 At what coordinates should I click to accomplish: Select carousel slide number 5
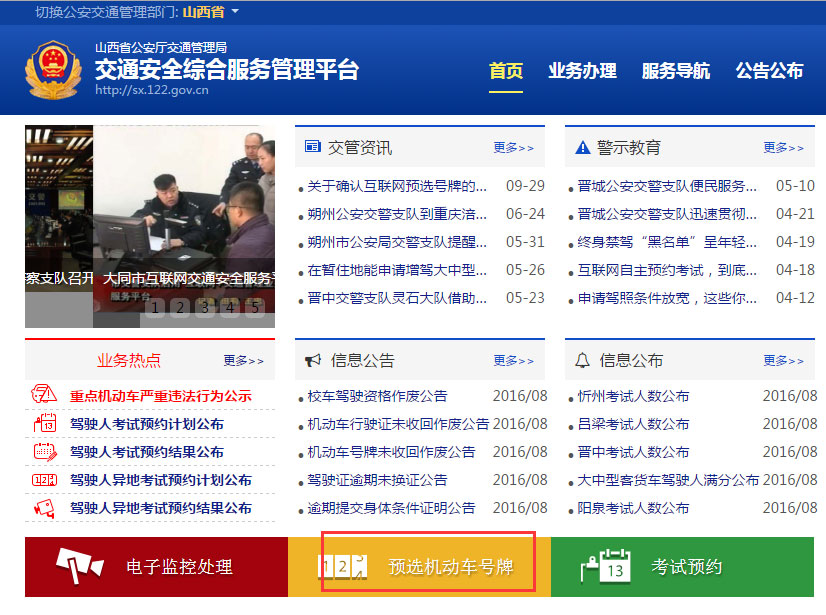pos(255,309)
